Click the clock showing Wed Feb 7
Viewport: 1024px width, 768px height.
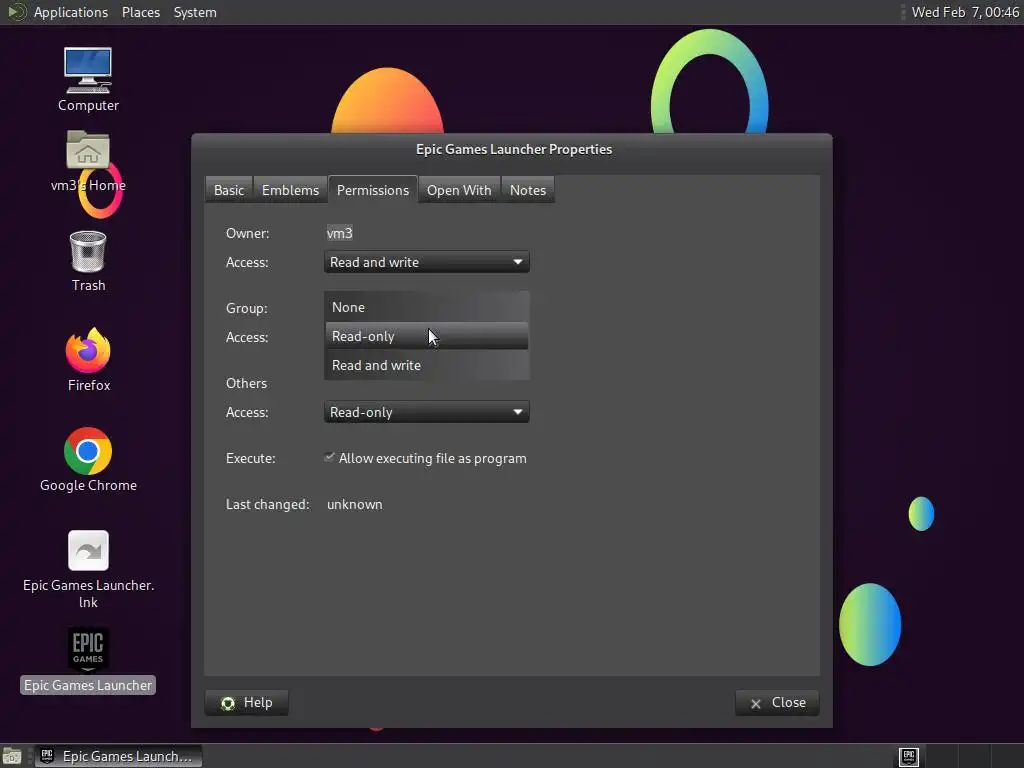tap(965, 12)
